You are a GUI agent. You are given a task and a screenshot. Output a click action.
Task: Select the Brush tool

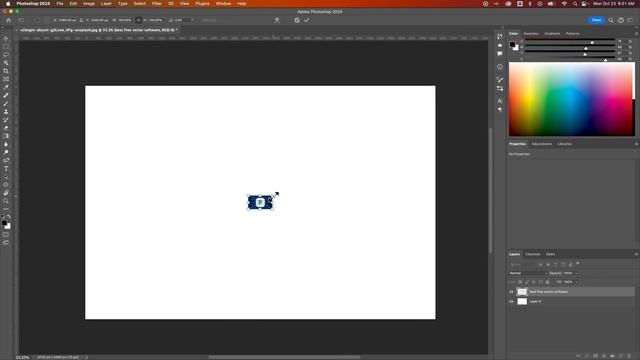[6, 104]
